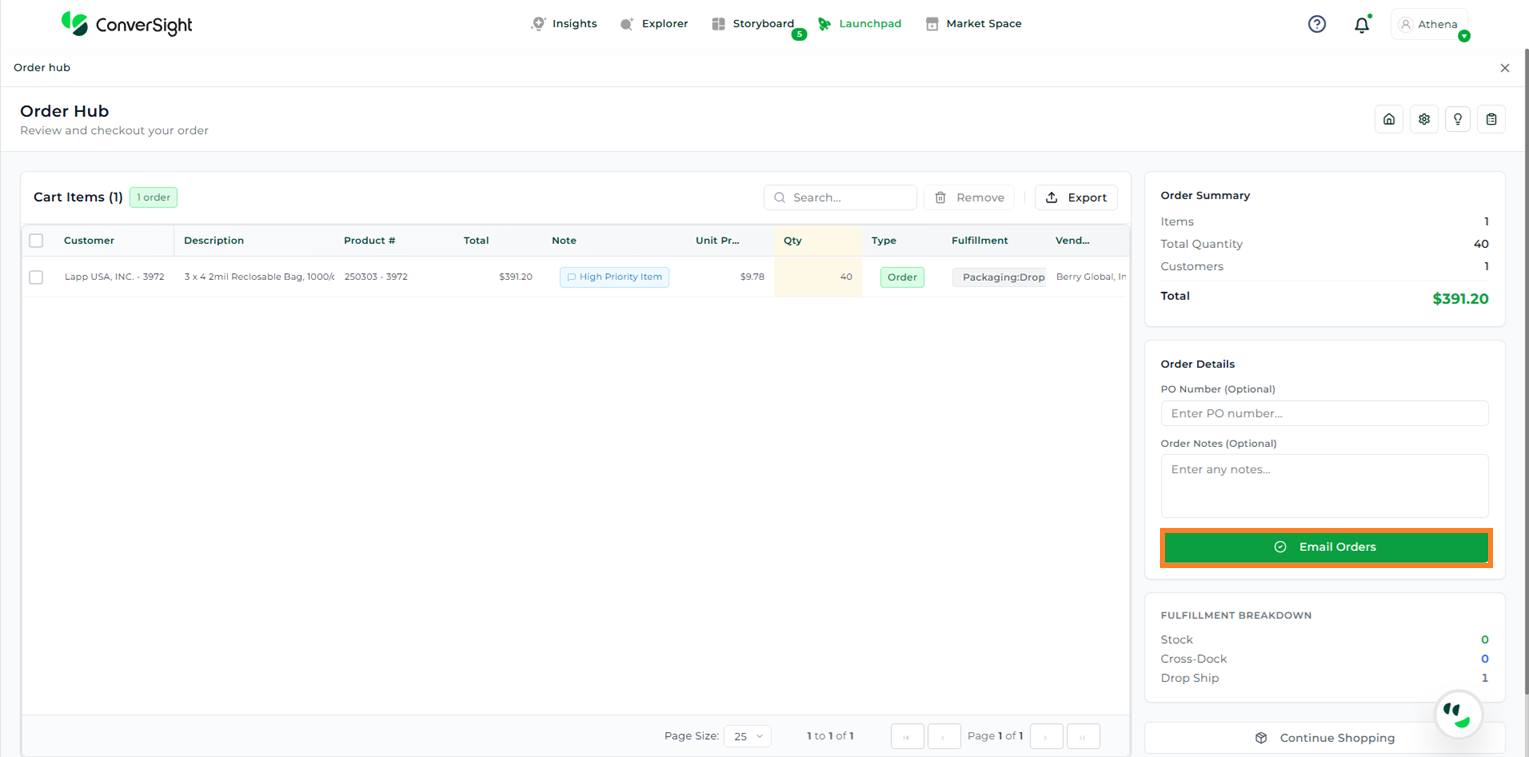Open the ConverSight chat assistant bubble
The image size is (1529, 757).
[1459, 713]
